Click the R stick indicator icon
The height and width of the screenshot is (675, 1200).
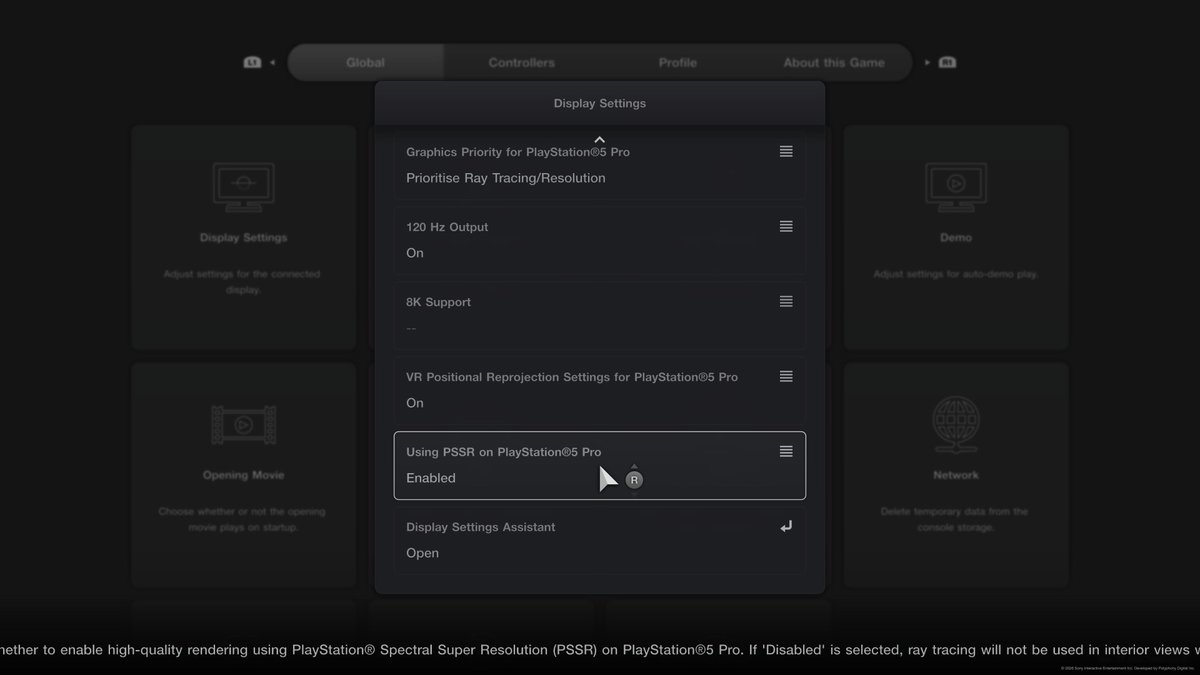634,480
